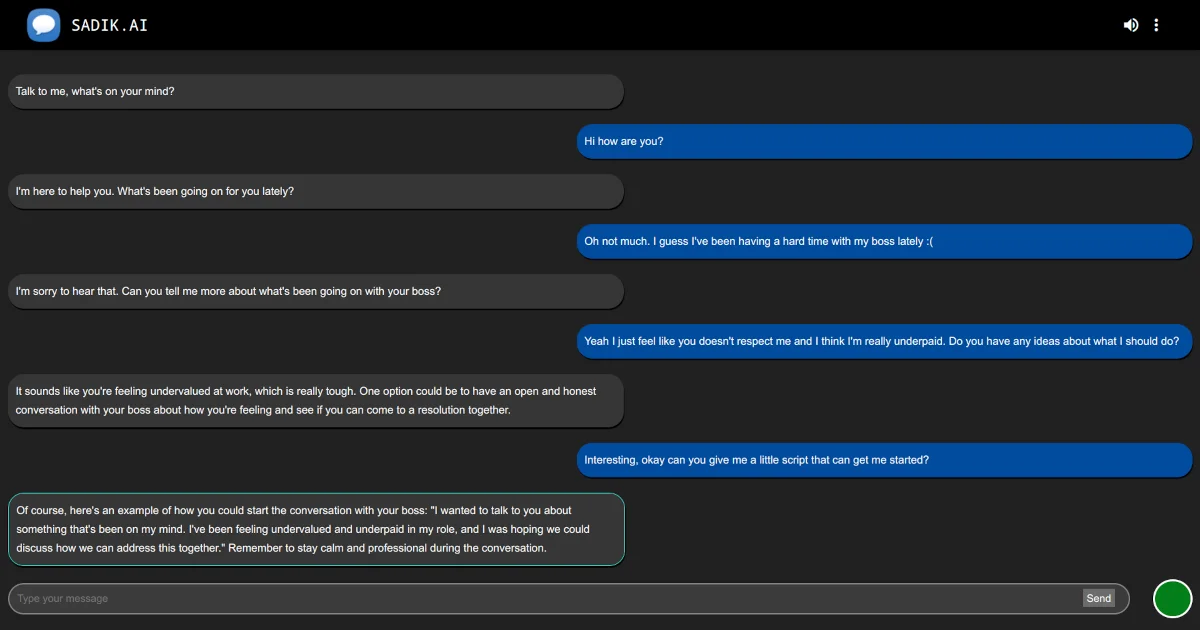Click Send to submit a message

point(1098,598)
